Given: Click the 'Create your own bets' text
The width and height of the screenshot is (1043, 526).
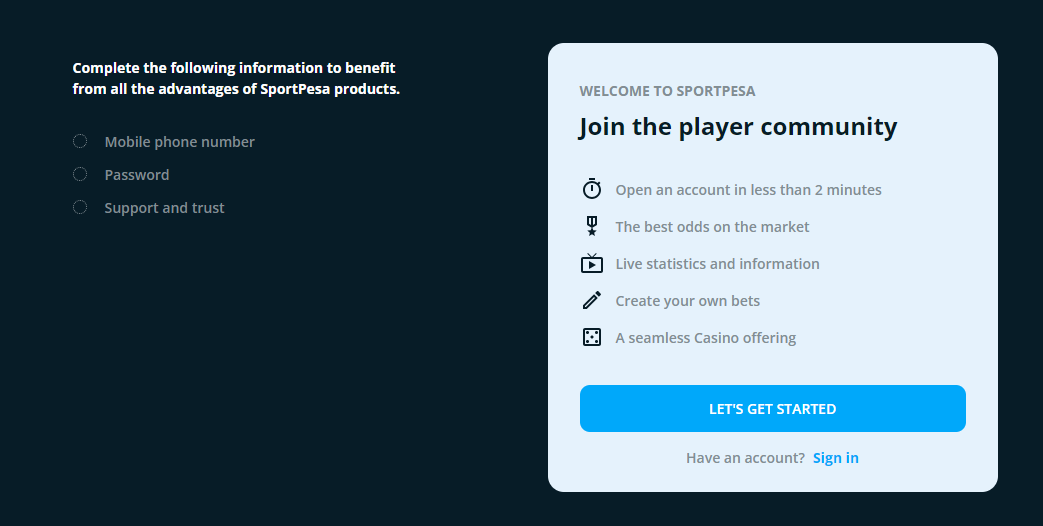Looking at the screenshot, I should [x=687, y=301].
